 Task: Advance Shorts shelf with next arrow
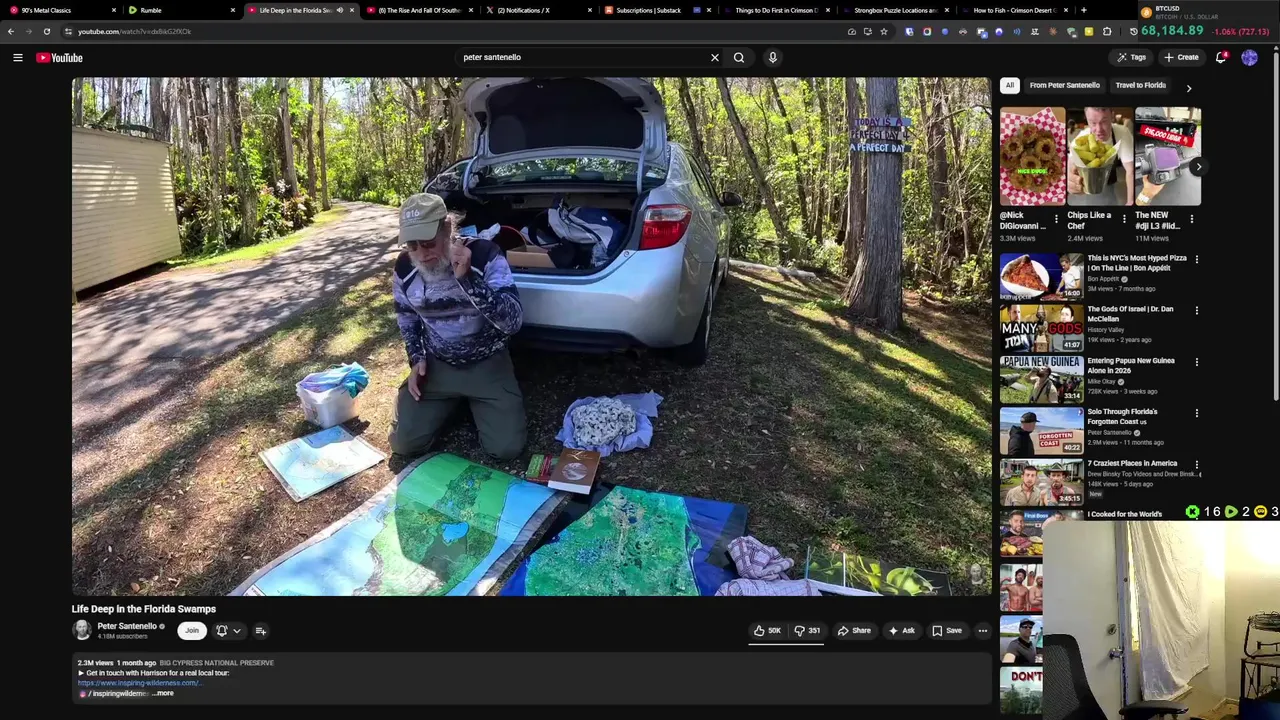tap(1197, 167)
